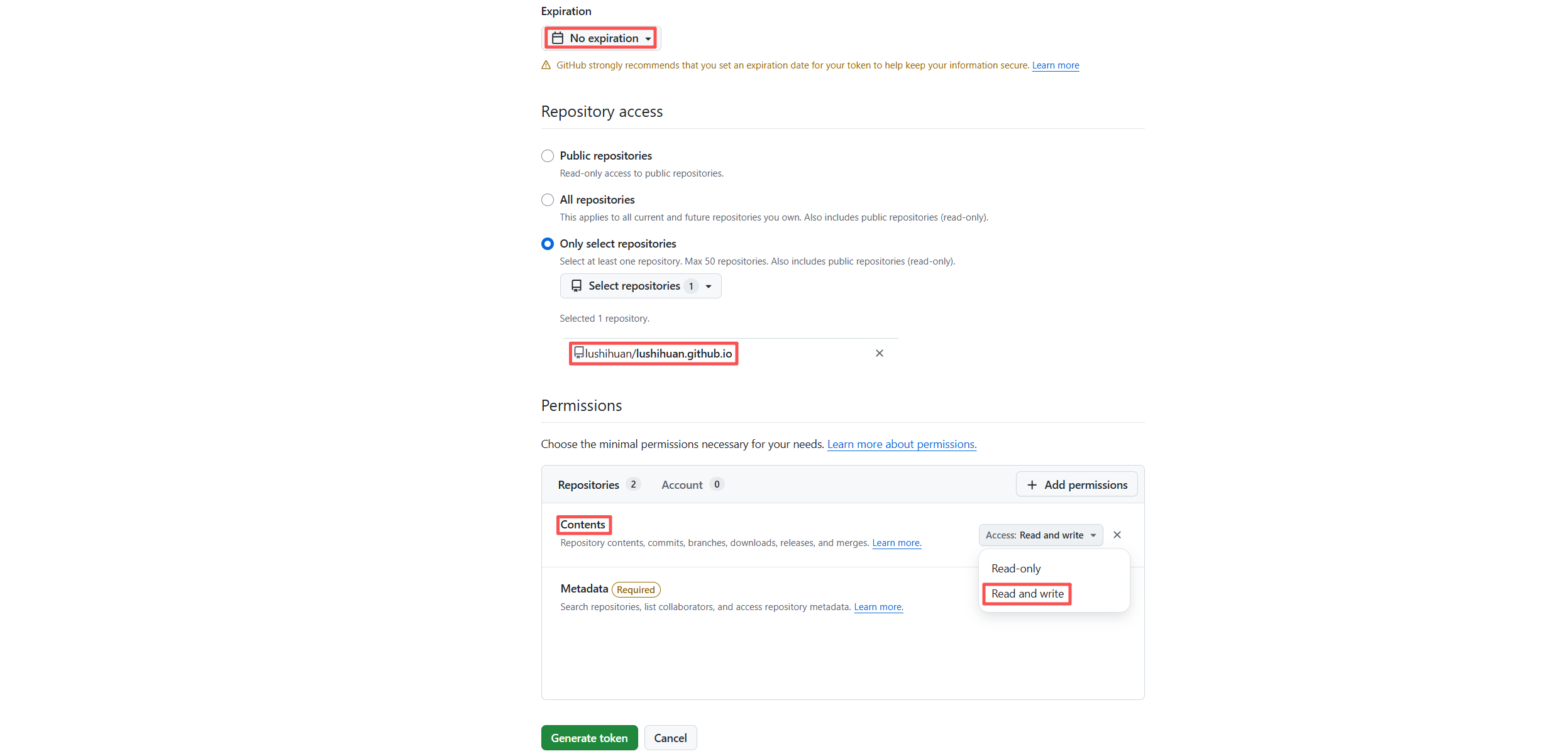Viewport: 1568px width, 754px height.
Task: Choose Only select repositories radio
Action: [548, 244]
